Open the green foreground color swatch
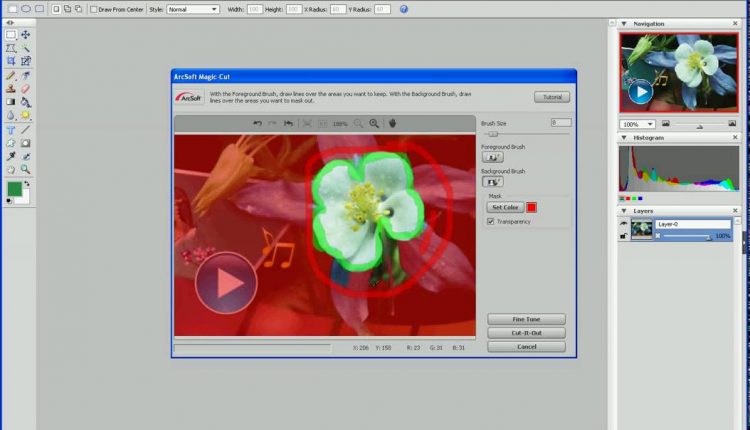 pyautogui.click(x=14, y=189)
